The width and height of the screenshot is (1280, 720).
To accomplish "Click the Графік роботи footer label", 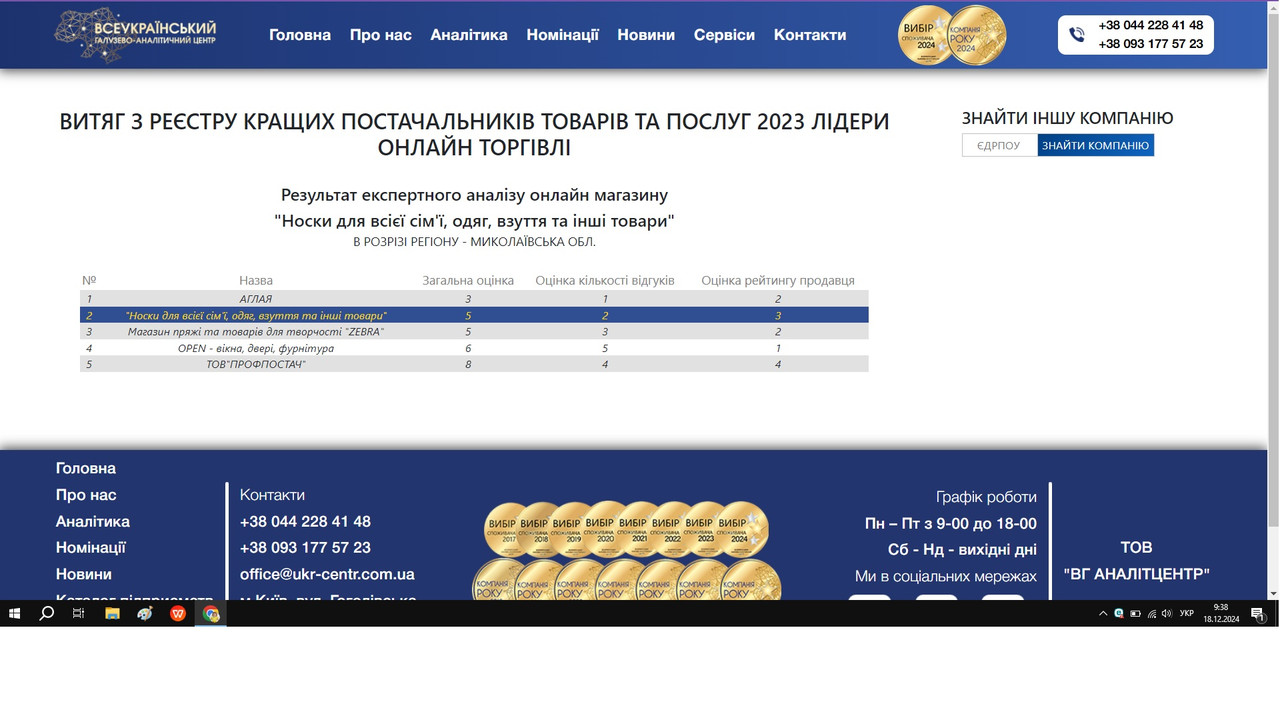I will pyautogui.click(x=986, y=497).
